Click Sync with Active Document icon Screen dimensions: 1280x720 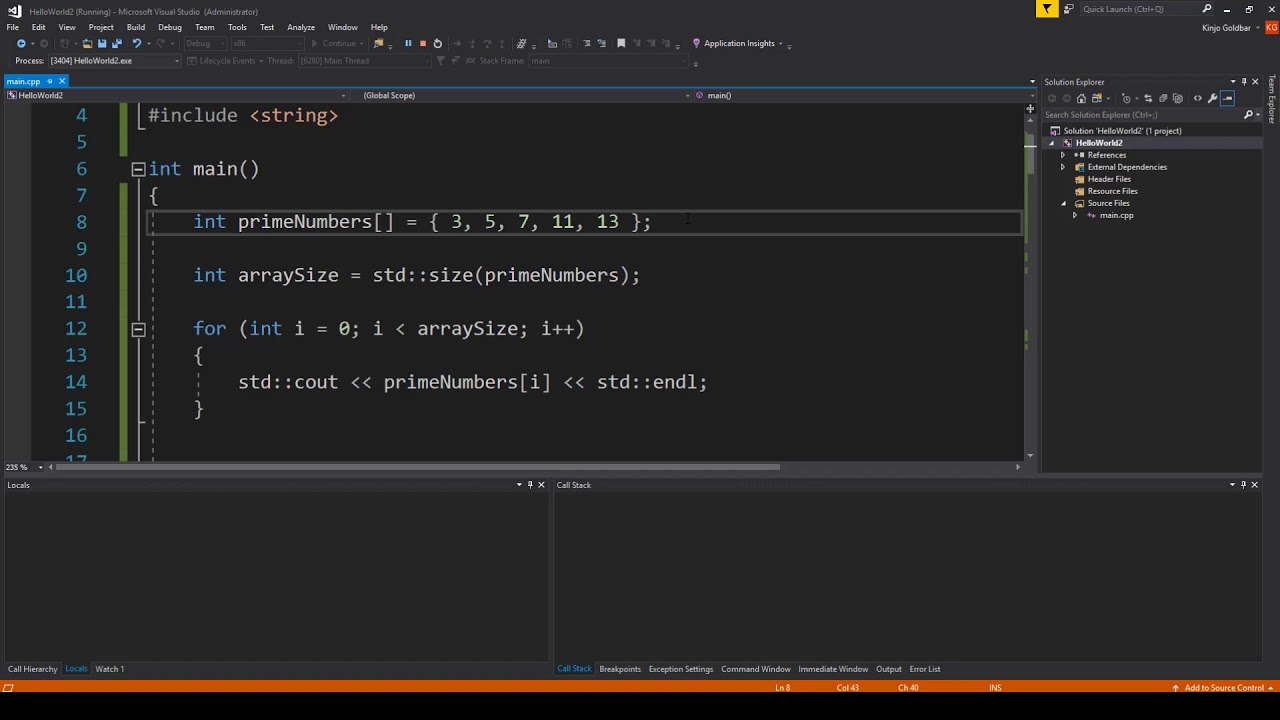tap(1148, 98)
